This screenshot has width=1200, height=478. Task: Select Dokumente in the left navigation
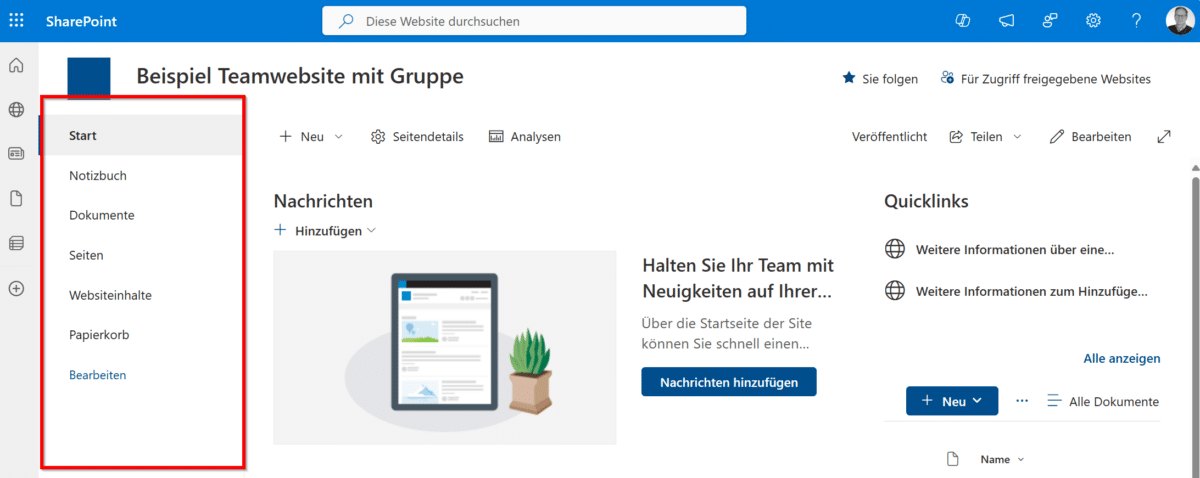(x=101, y=215)
